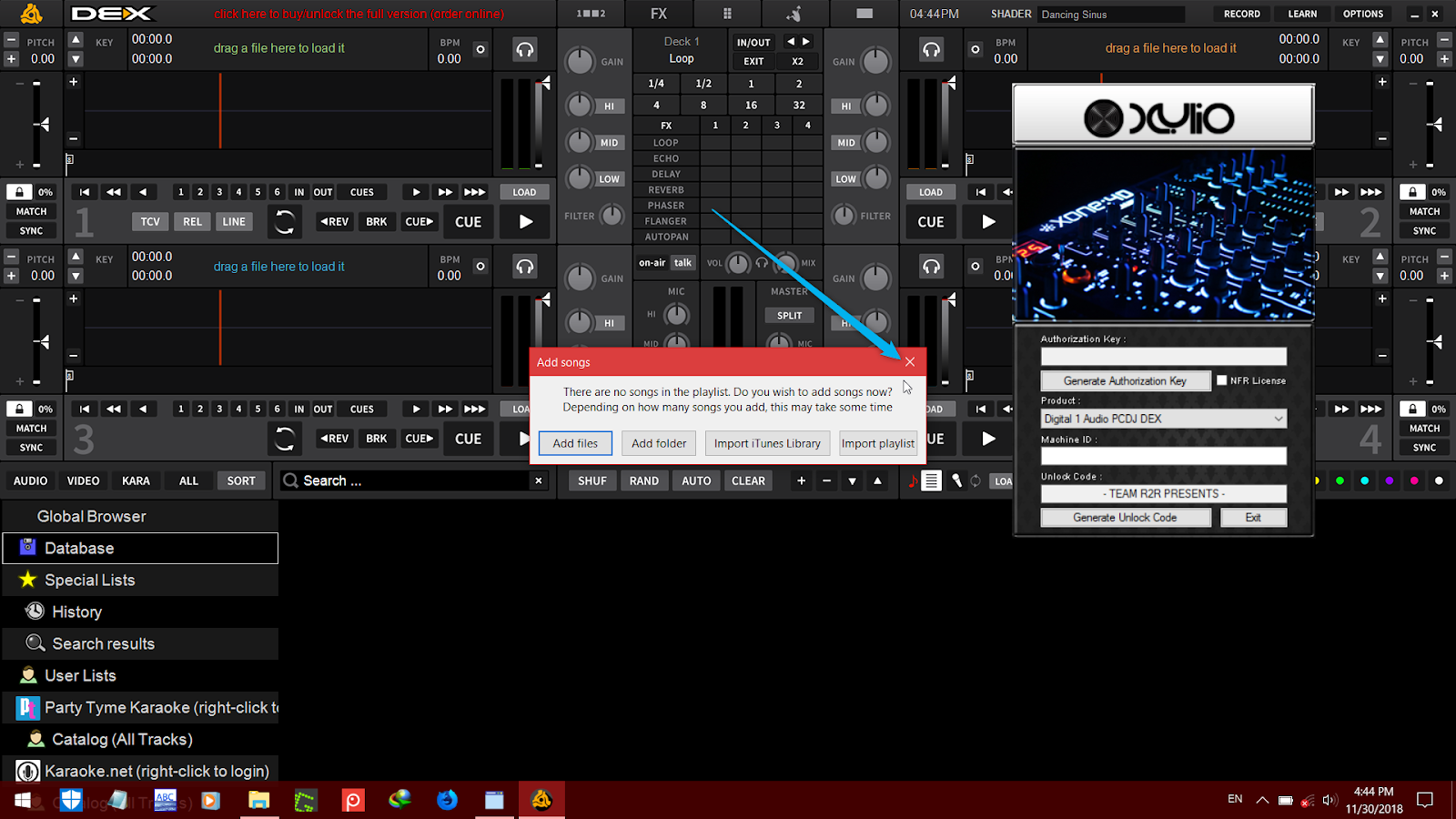
Task: Select Database in Global Browser
Action: pyautogui.click(x=141, y=548)
